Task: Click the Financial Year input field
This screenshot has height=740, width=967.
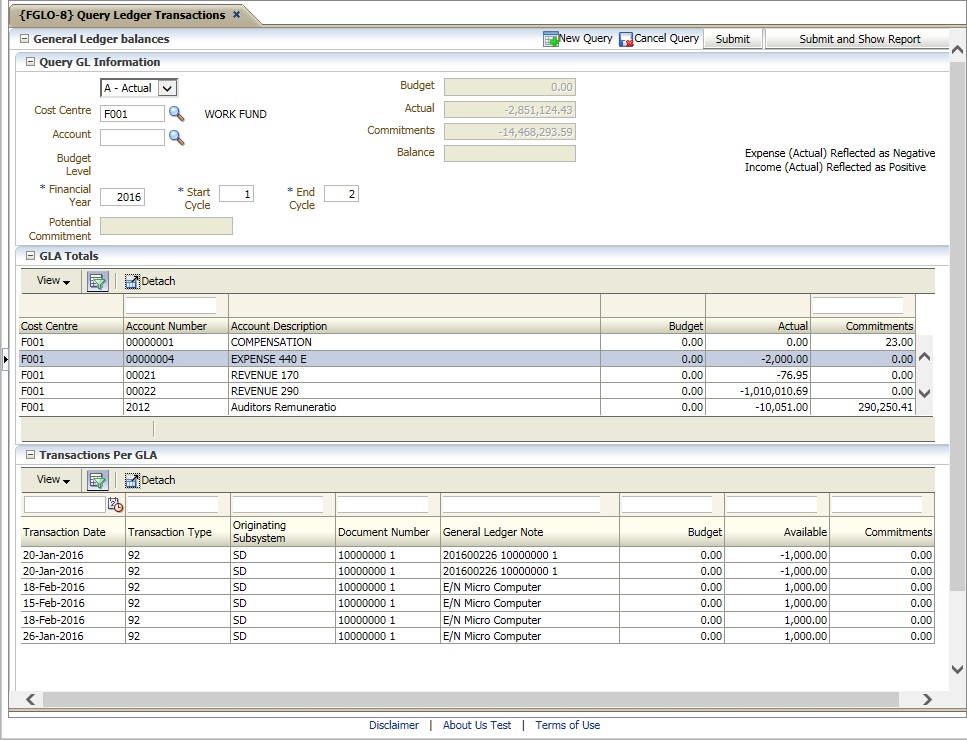Action: click(122, 197)
